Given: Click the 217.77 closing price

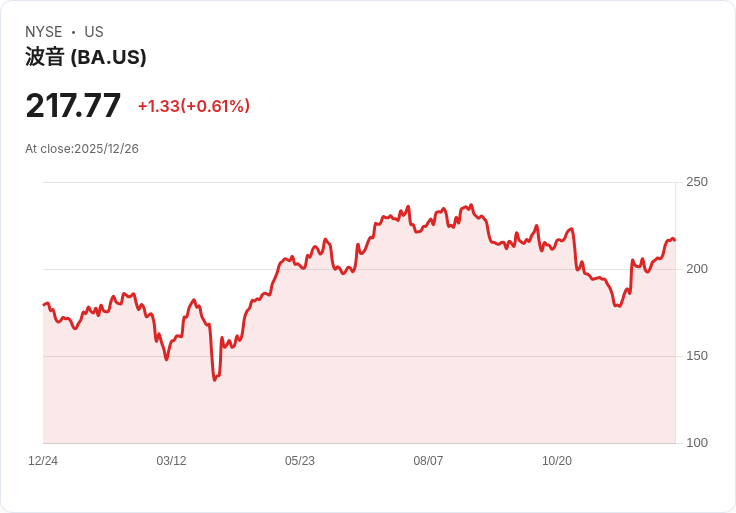Looking at the screenshot, I should [x=73, y=106].
